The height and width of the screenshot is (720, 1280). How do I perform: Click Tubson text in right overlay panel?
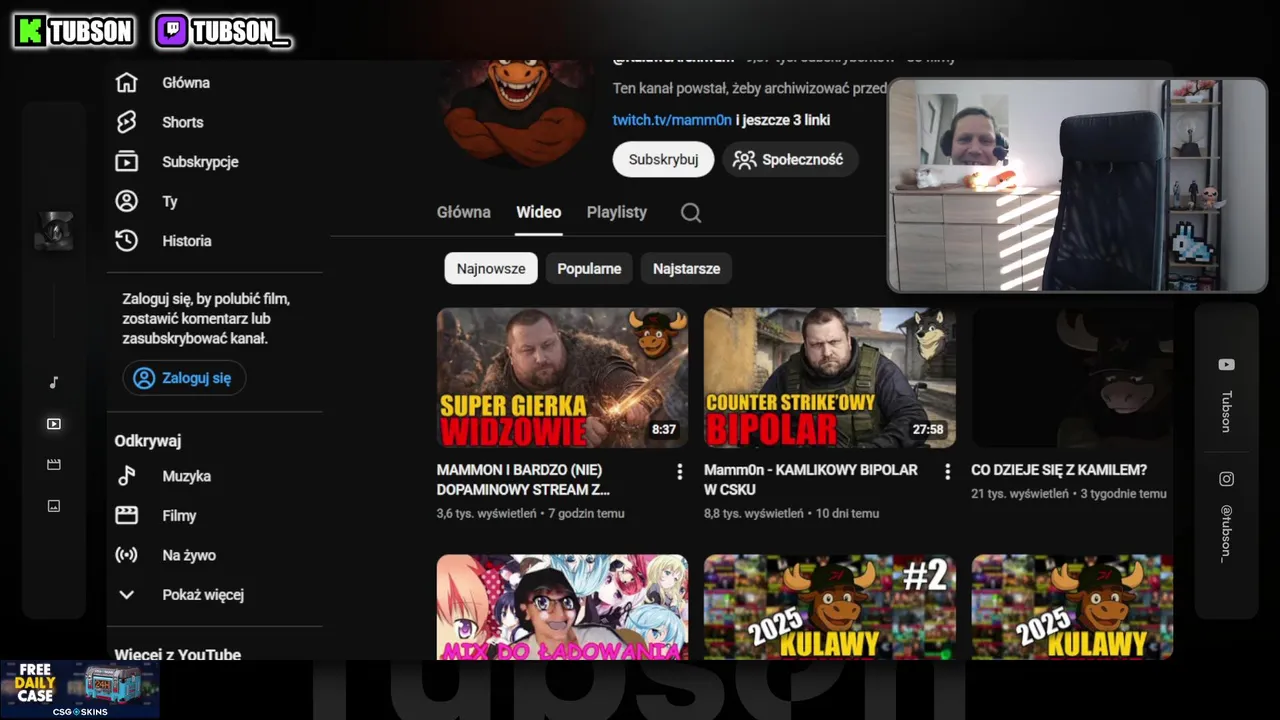[1226, 411]
